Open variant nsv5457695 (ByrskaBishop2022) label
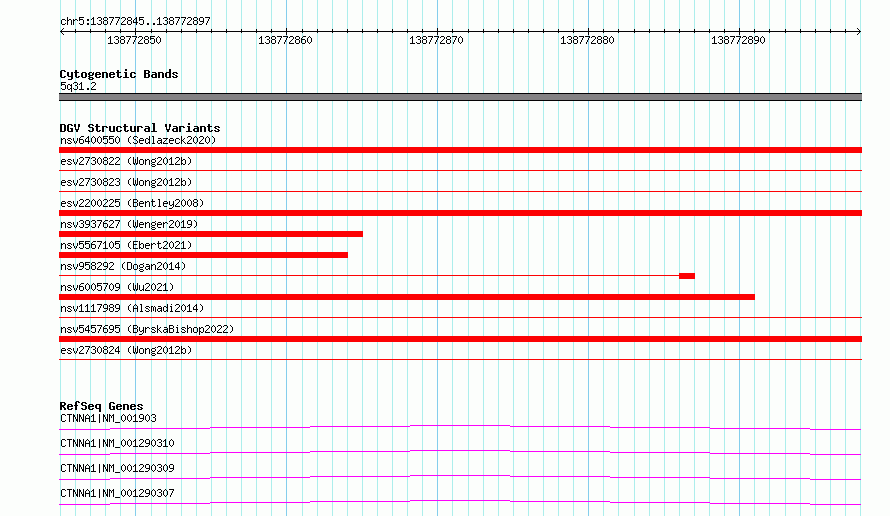 pos(147,329)
